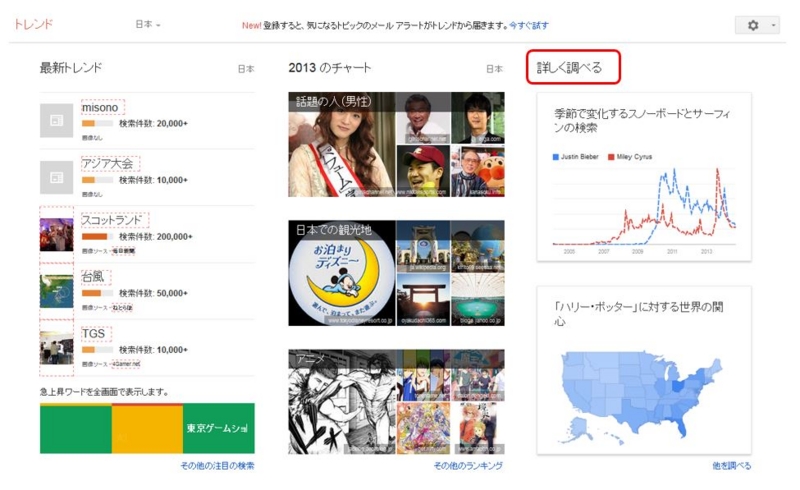
Task: Click 日本 label beside 最新トレンド
Action: coord(246,69)
